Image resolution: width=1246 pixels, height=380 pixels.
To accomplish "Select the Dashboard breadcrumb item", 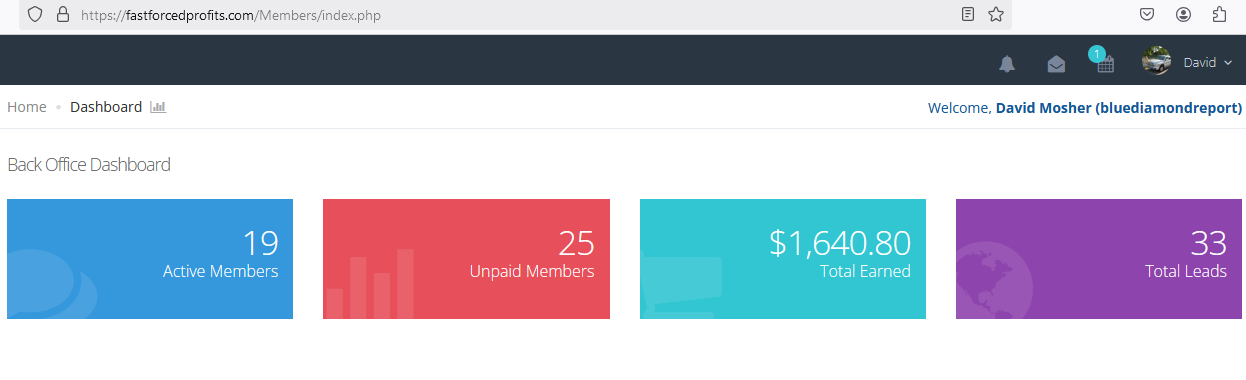I will tap(106, 107).
